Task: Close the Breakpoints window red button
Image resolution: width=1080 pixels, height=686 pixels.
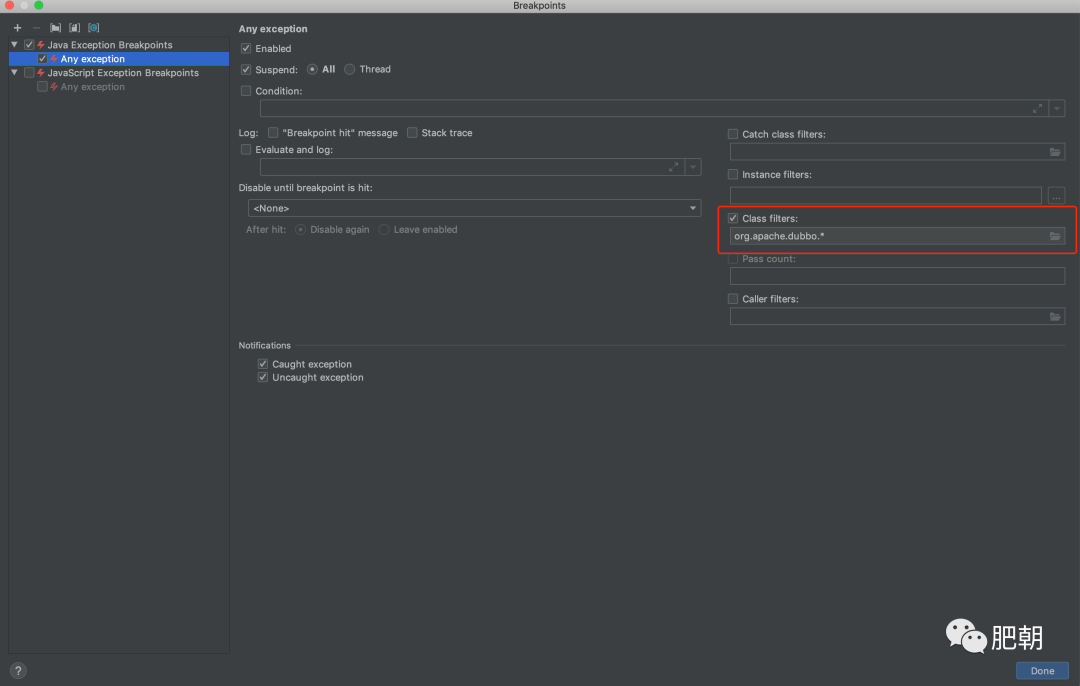Action: pos(10,6)
